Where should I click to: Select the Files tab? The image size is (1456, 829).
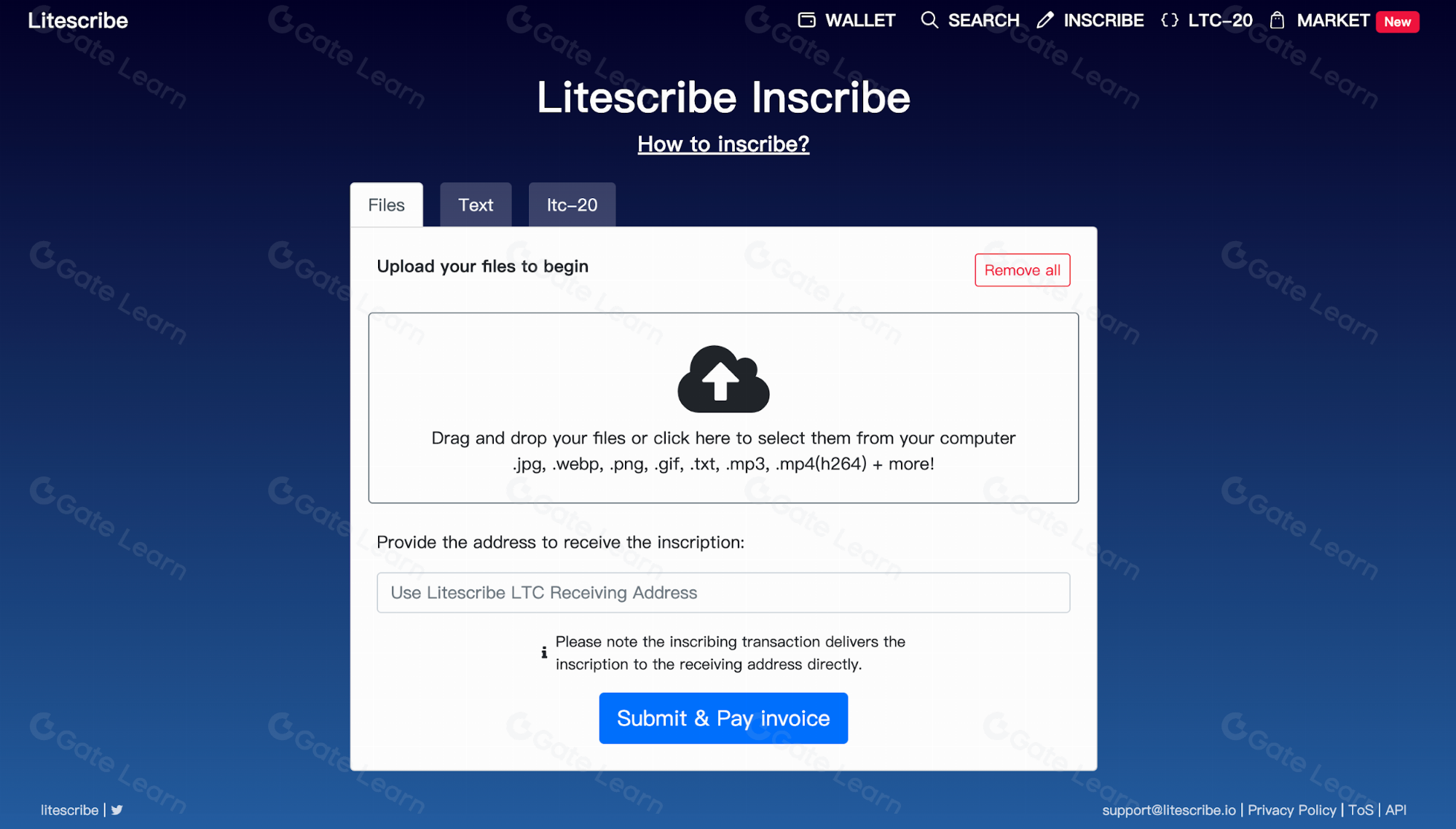tap(386, 205)
